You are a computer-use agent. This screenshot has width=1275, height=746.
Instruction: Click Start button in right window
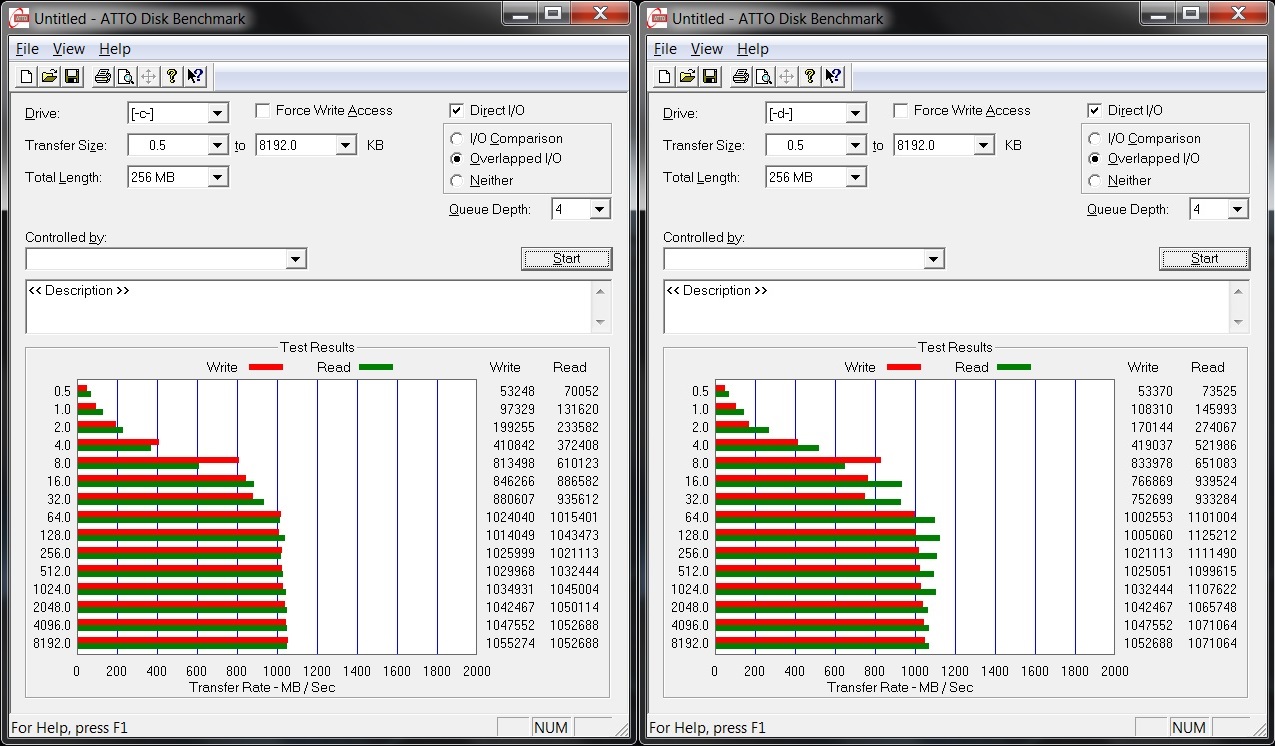[x=1205, y=259]
